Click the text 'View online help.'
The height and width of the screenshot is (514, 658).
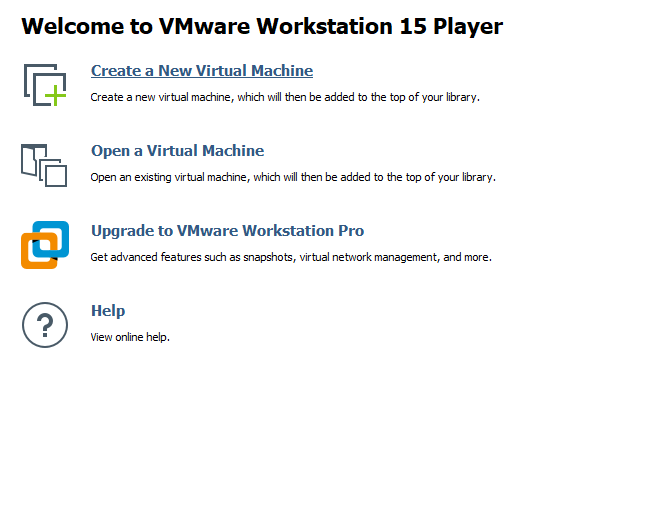130,337
